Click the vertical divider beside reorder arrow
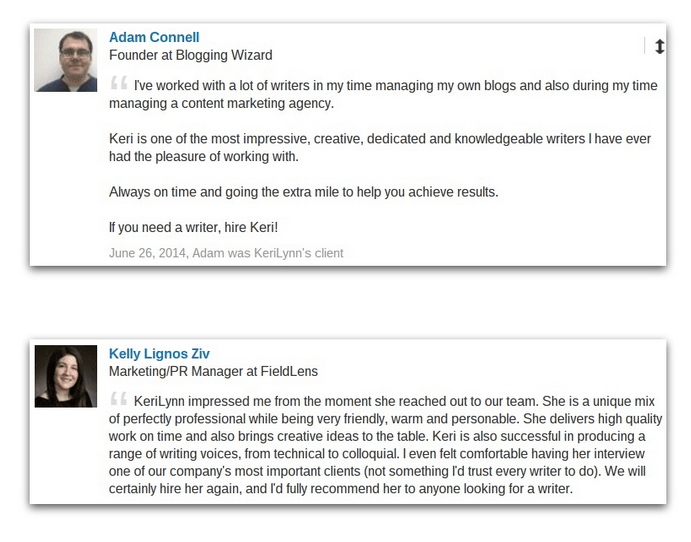 [645, 45]
